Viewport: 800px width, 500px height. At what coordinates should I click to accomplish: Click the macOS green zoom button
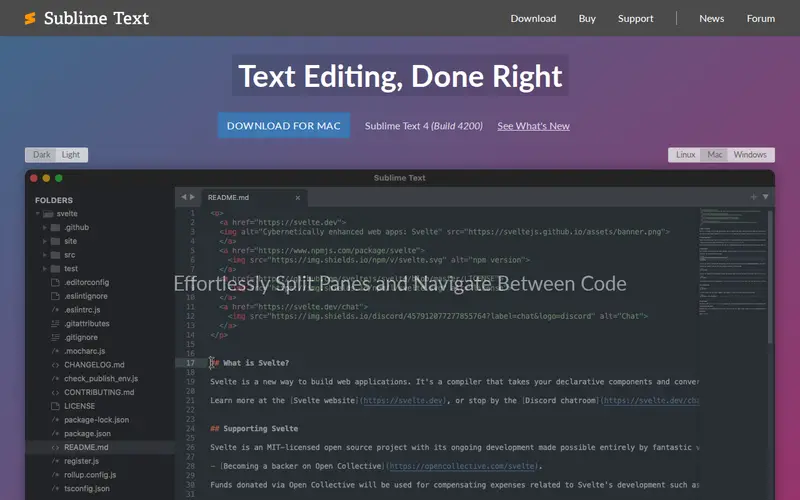tap(59, 178)
